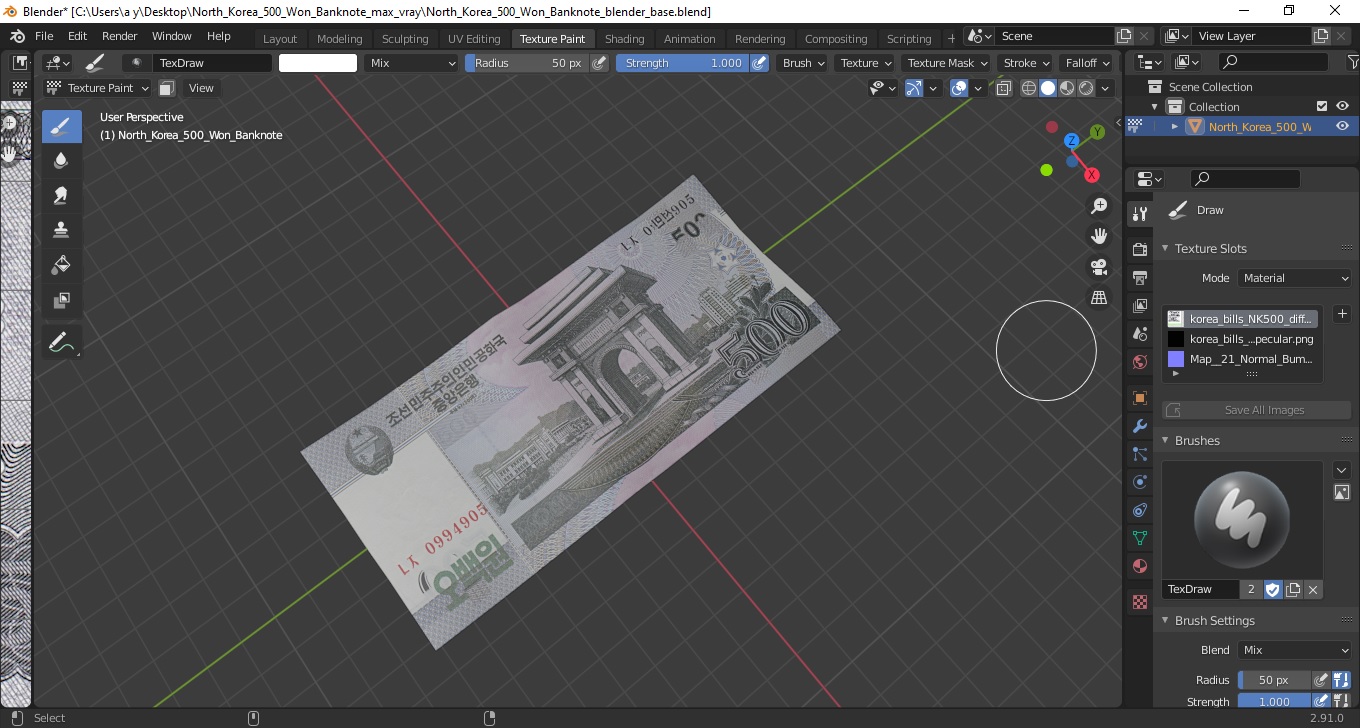This screenshot has width=1360, height=728.
Task: Switch to Material Preview shading
Action: [x=1066, y=88]
